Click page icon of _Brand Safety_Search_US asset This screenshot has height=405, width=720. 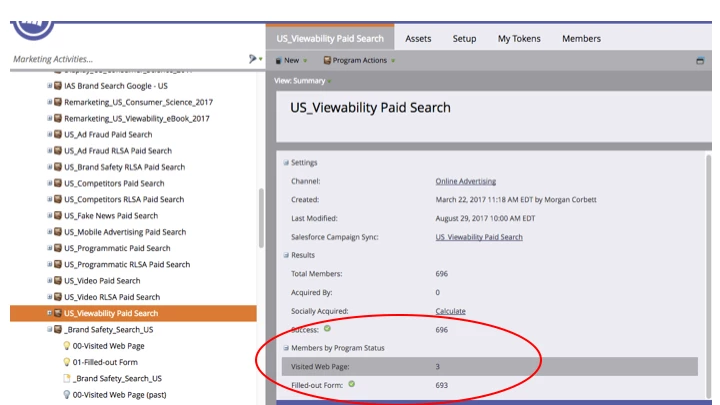click(67, 378)
